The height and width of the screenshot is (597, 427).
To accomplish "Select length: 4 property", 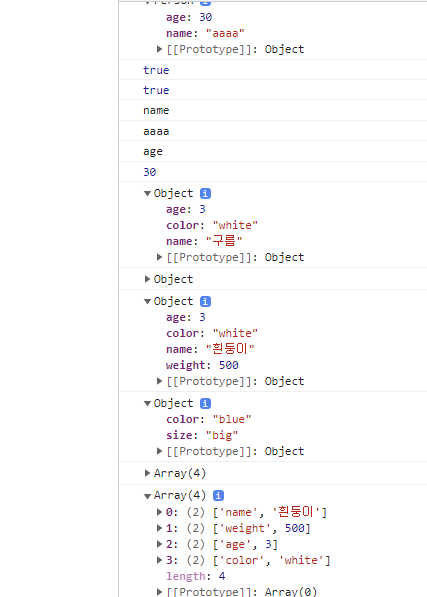I will 196,576.
